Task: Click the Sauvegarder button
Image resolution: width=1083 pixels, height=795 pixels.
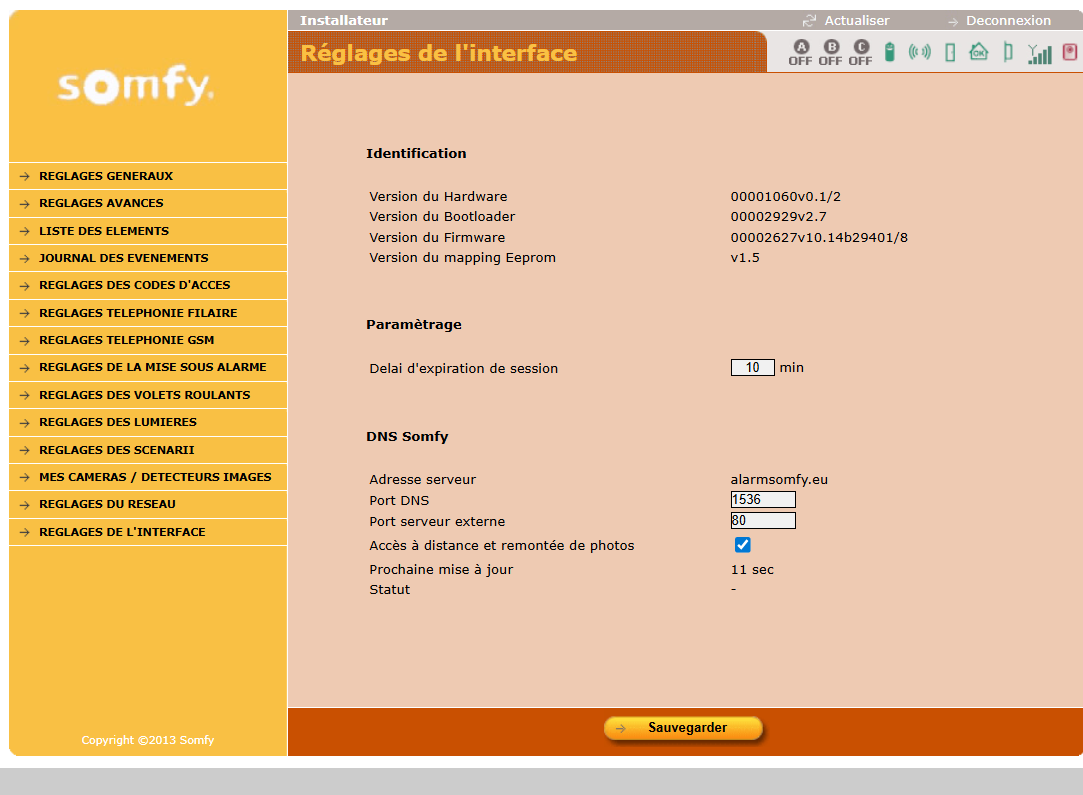Action: [x=683, y=728]
